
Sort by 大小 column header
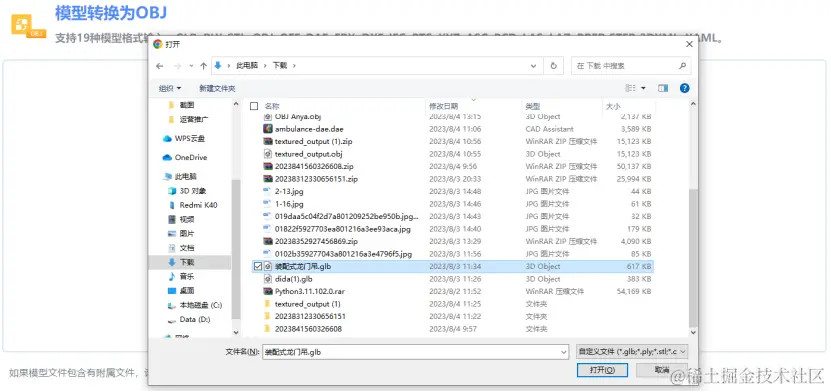click(x=613, y=106)
